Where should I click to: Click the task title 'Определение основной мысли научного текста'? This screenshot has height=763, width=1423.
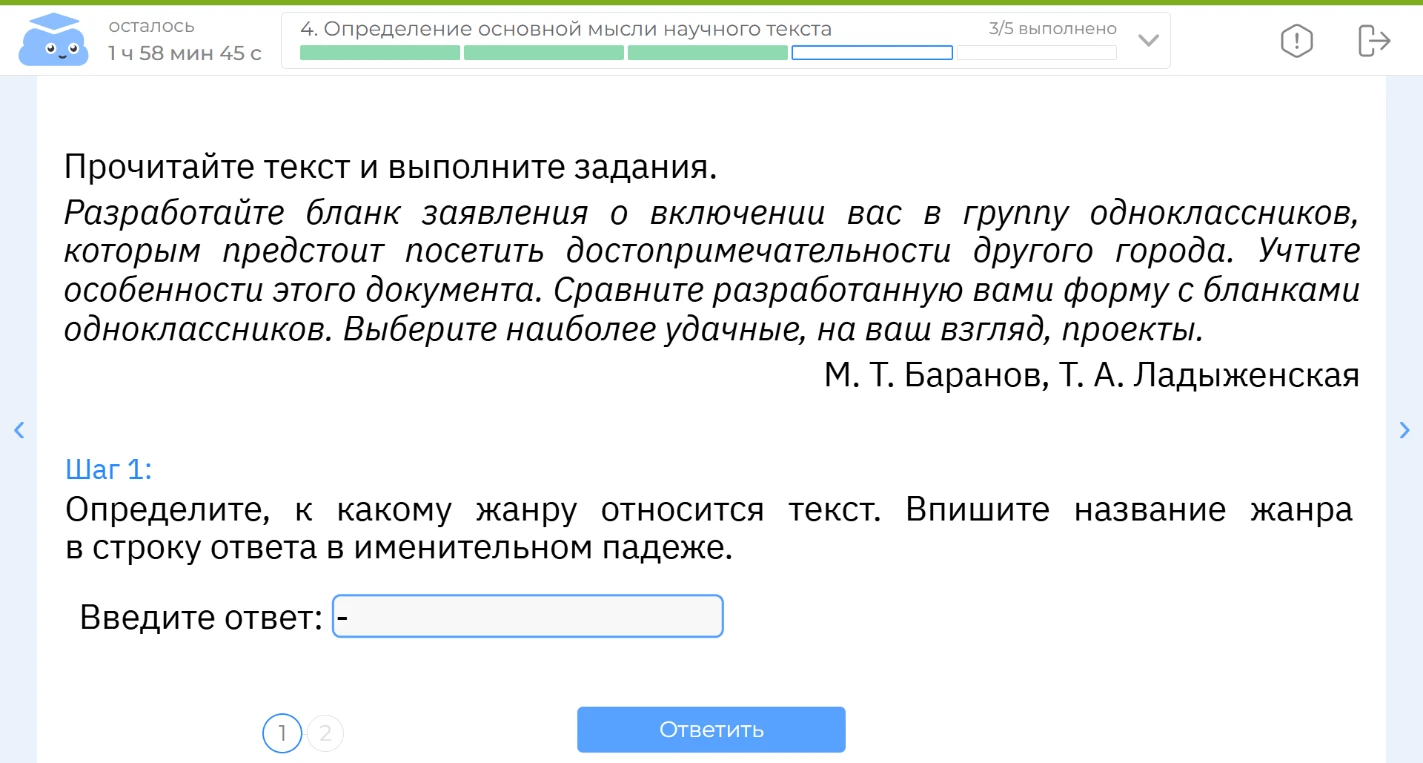click(578, 29)
